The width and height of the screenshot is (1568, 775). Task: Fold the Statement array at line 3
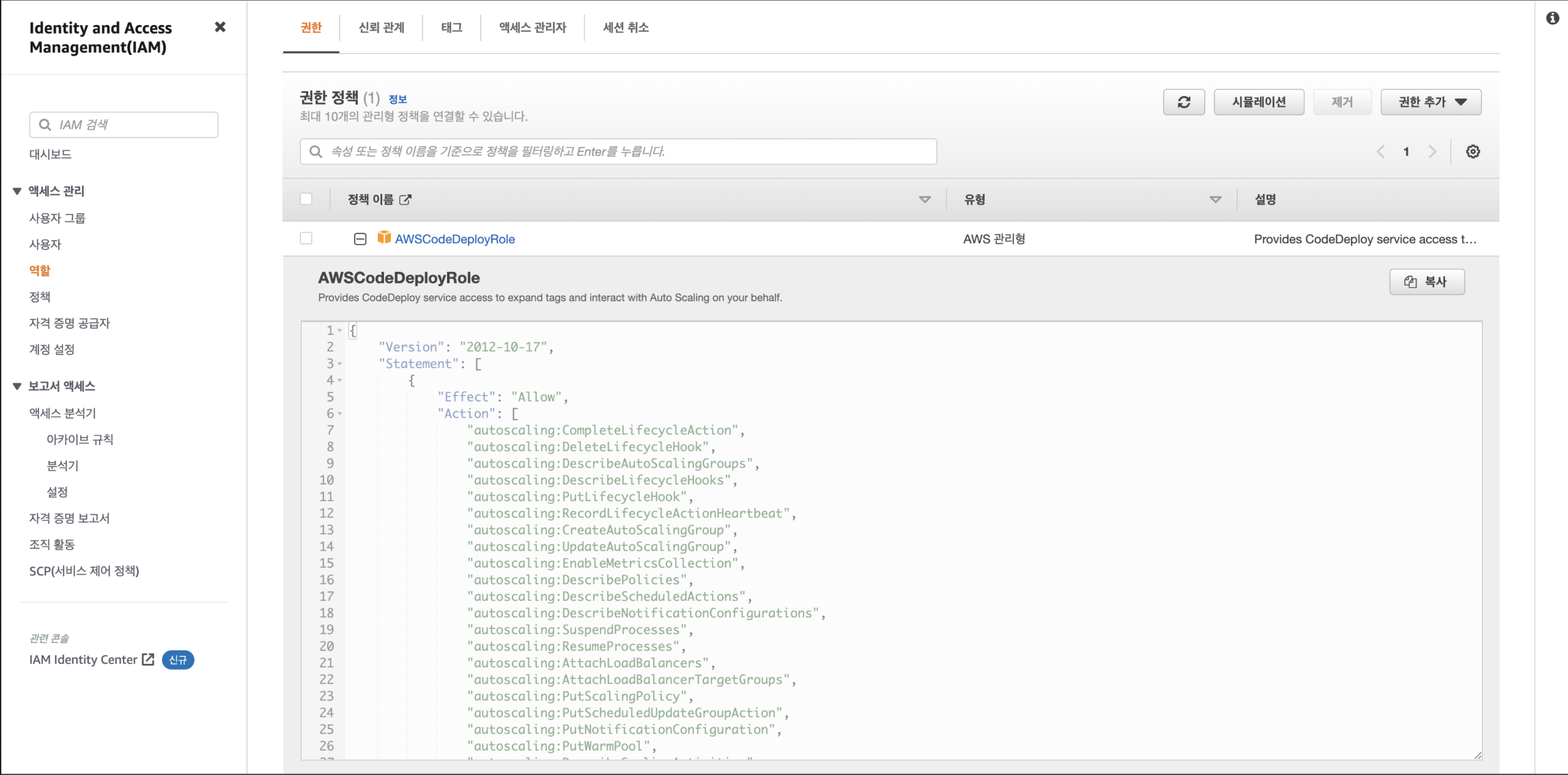(340, 364)
